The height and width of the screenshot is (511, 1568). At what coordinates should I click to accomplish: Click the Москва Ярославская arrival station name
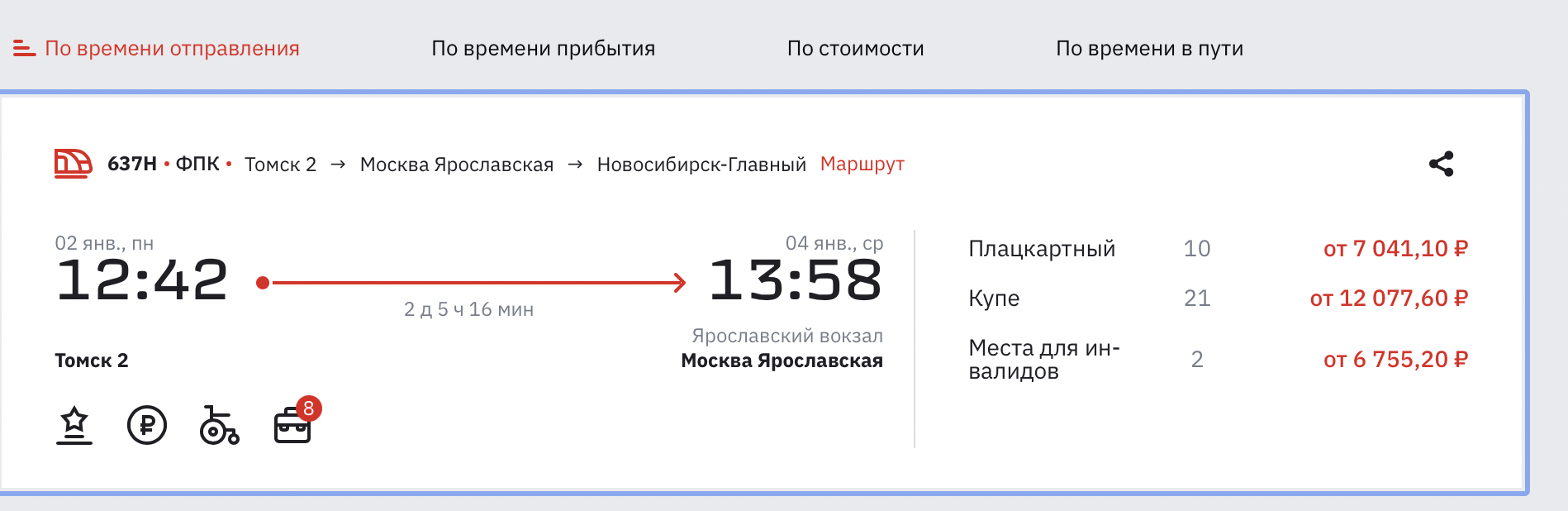tap(782, 361)
